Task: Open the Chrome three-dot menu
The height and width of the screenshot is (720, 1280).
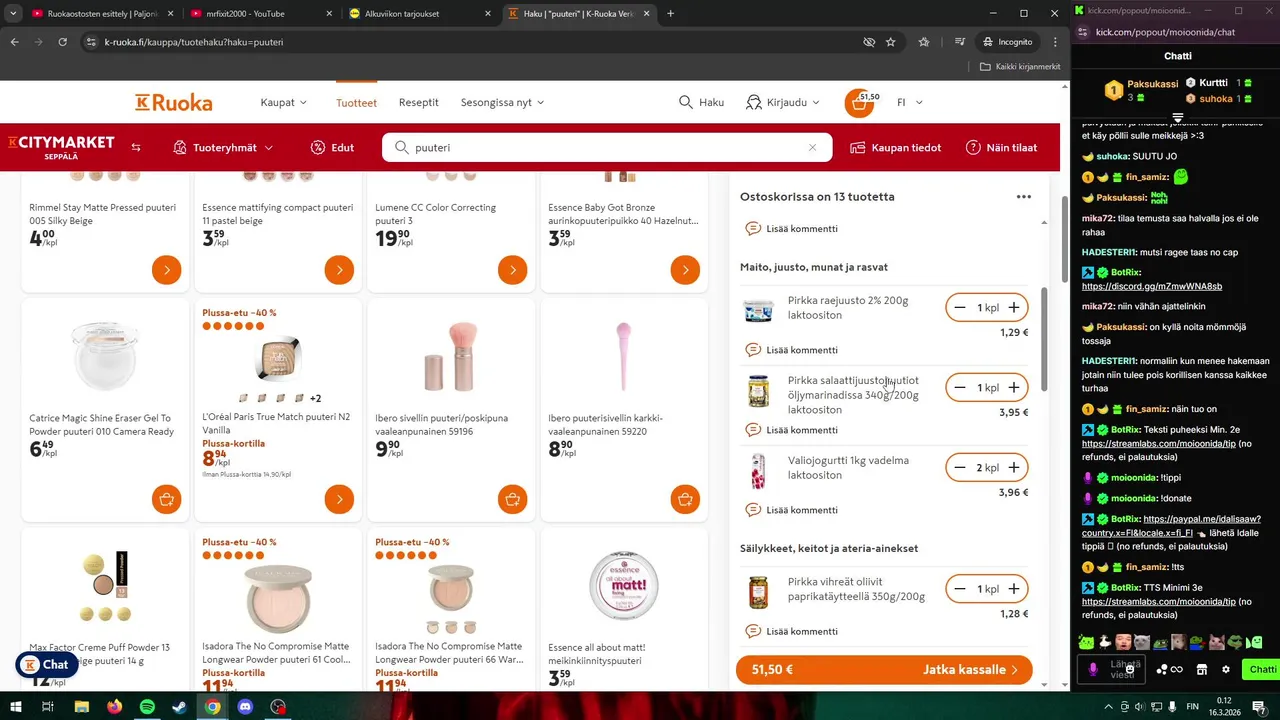Action: tap(1055, 42)
